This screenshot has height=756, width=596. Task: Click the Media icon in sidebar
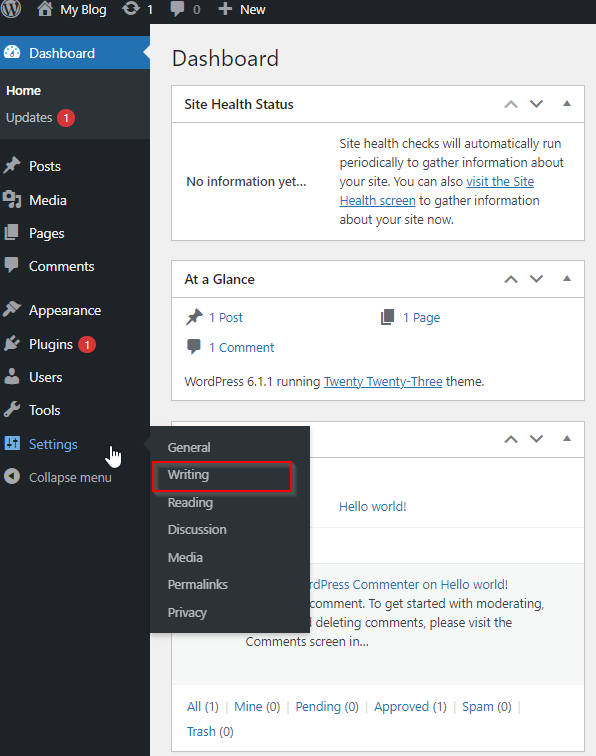(x=12, y=200)
